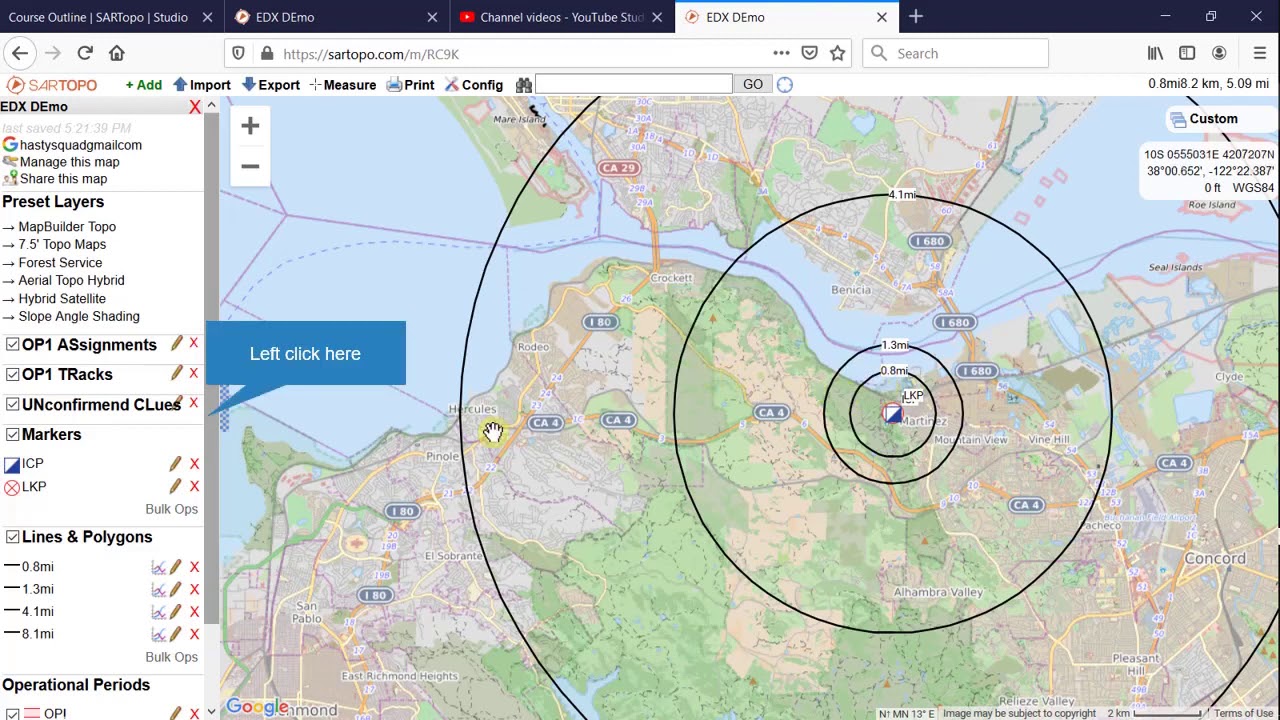Show elevation profile for 0.8mi line
This screenshot has height=720, width=1280.
(x=158, y=567)
